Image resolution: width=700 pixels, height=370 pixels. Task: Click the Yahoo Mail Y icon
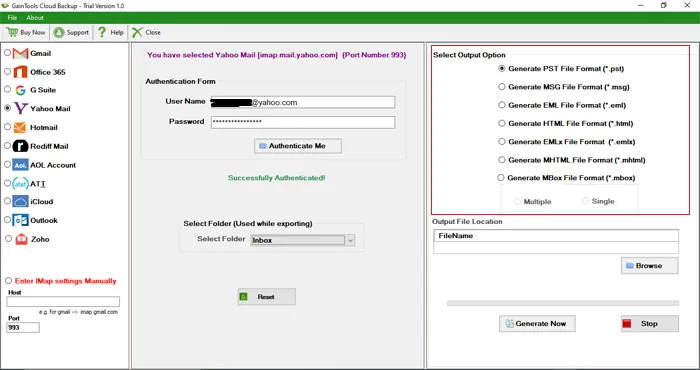point(21,108)
